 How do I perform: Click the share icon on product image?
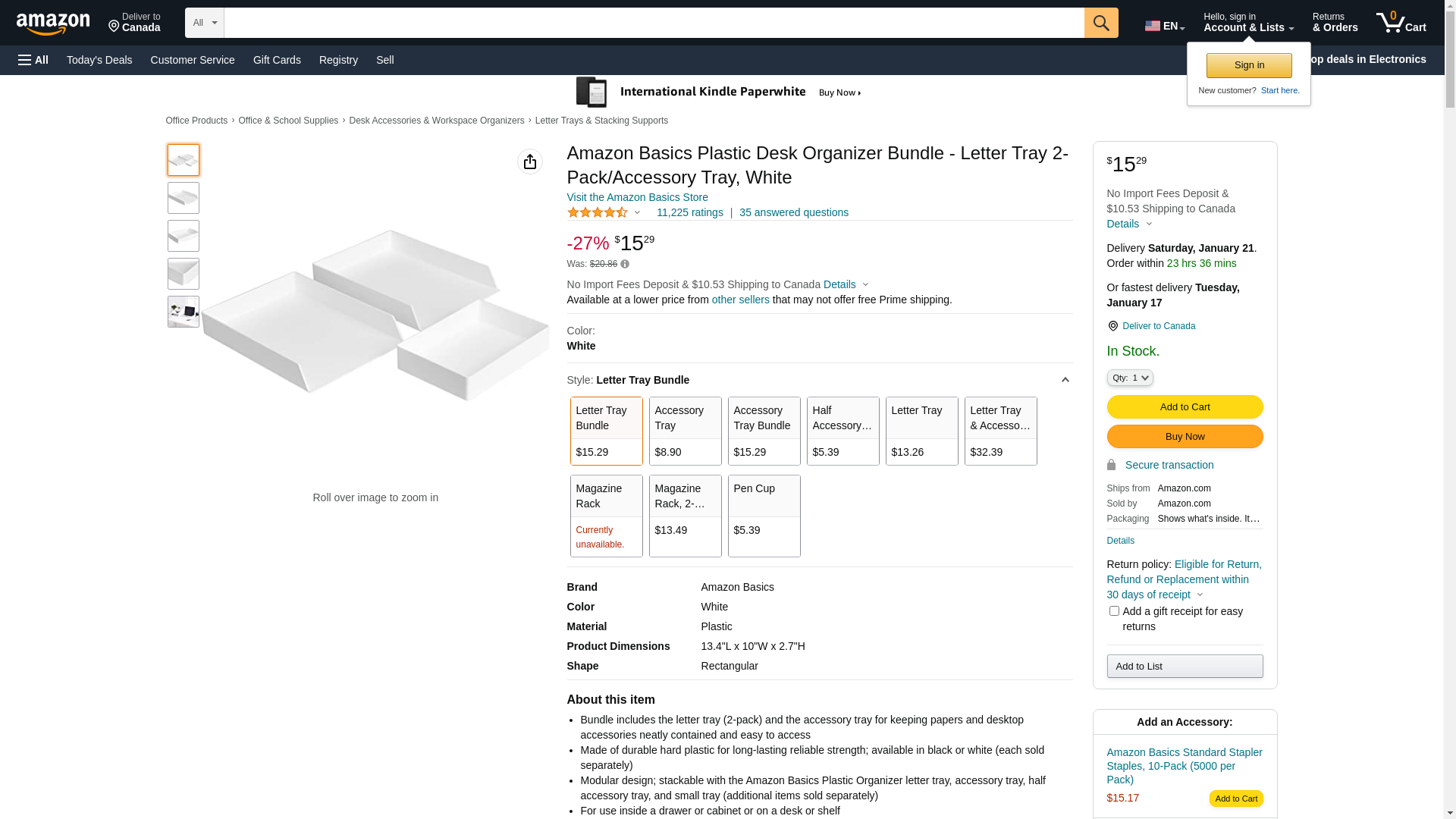529,162
